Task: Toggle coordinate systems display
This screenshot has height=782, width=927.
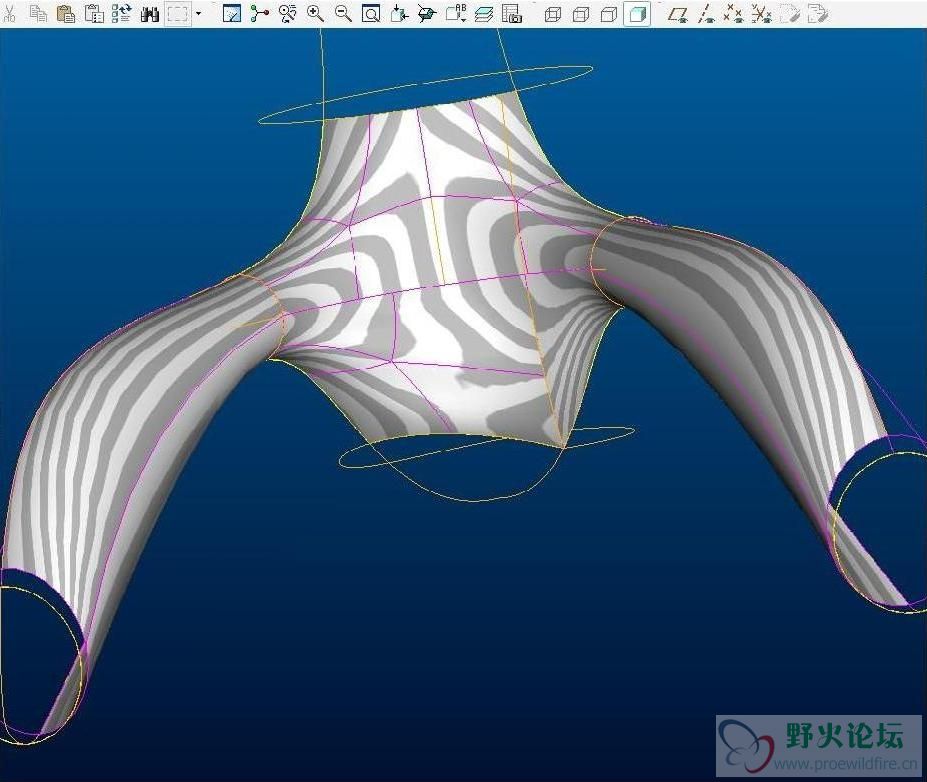Action: click(x=761, y=14)
